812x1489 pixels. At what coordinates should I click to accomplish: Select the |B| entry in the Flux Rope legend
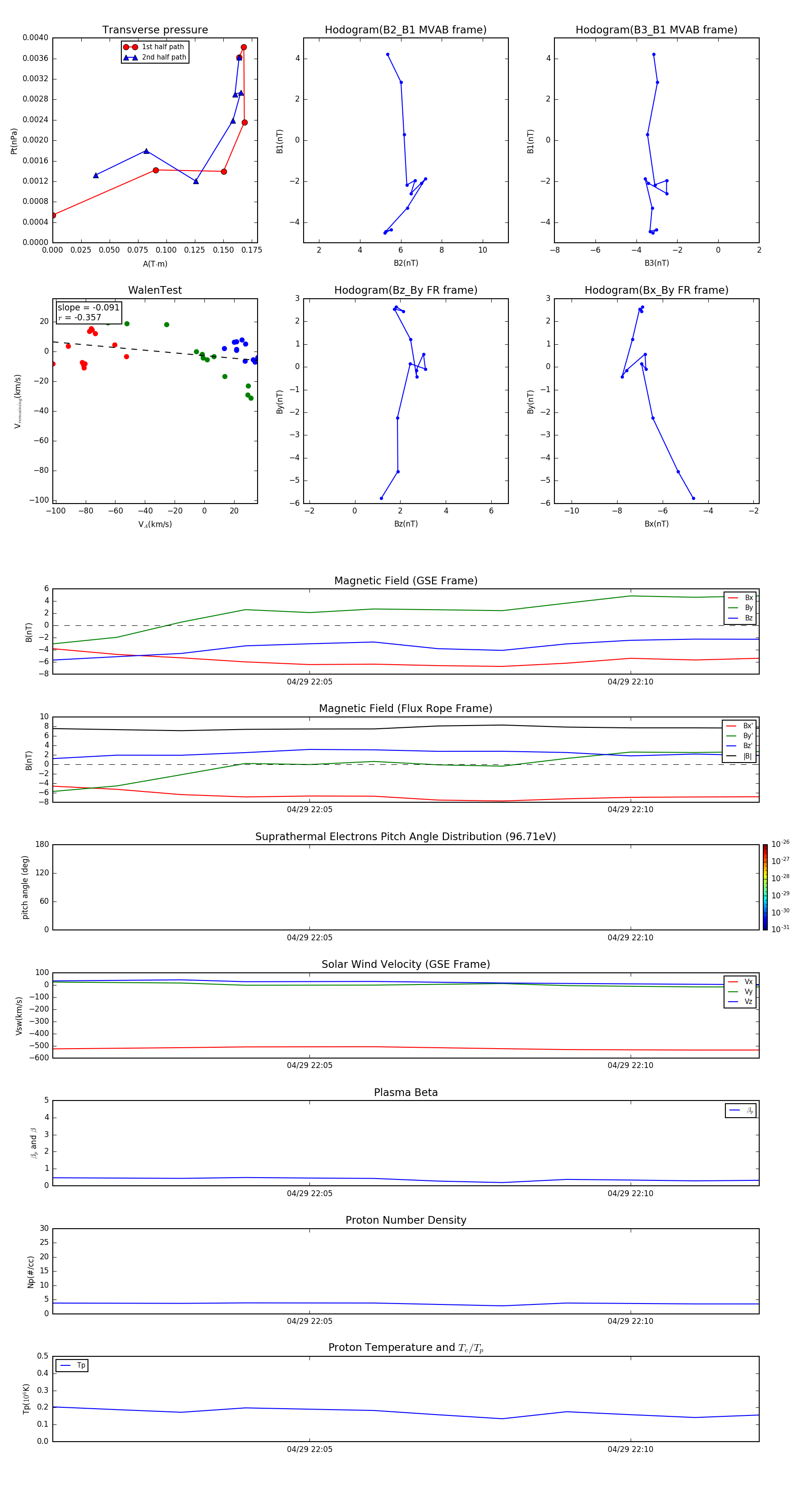tap(739, 756)
